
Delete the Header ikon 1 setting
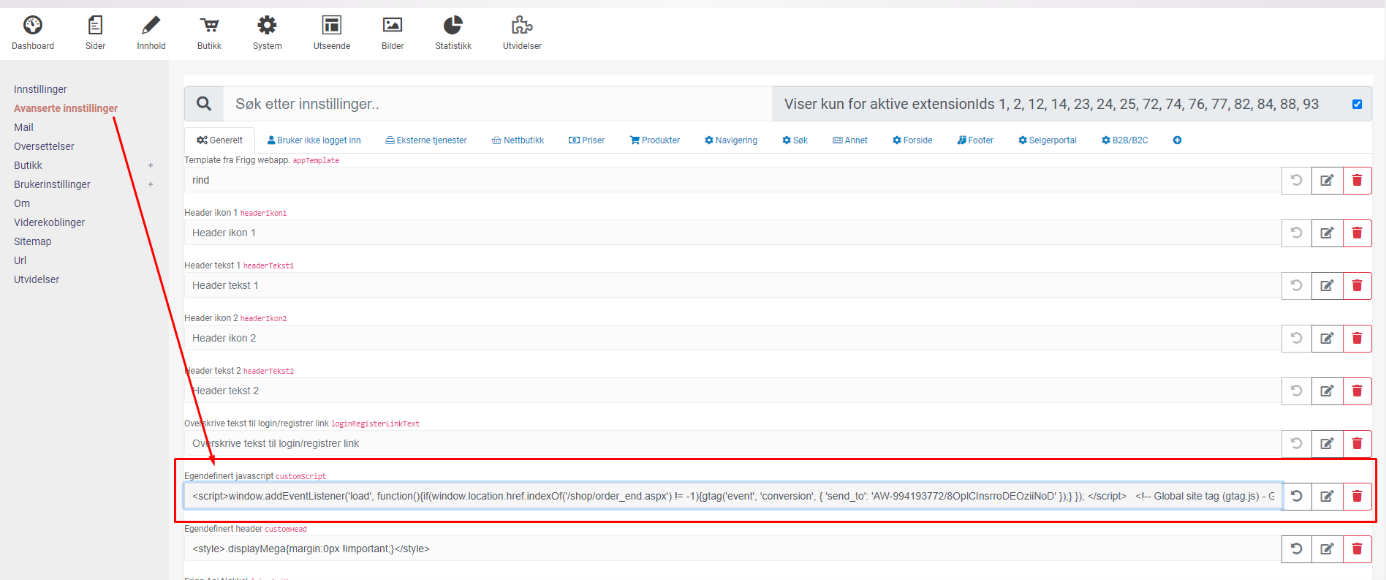[1357, 233]
